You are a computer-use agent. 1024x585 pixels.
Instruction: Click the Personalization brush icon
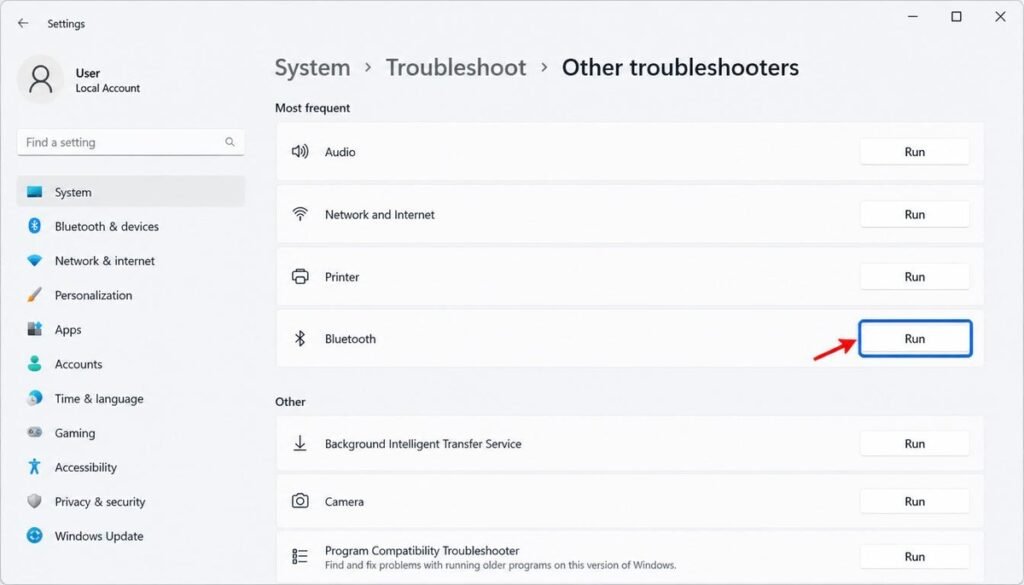pyautogui.click(x=35, y=294)
